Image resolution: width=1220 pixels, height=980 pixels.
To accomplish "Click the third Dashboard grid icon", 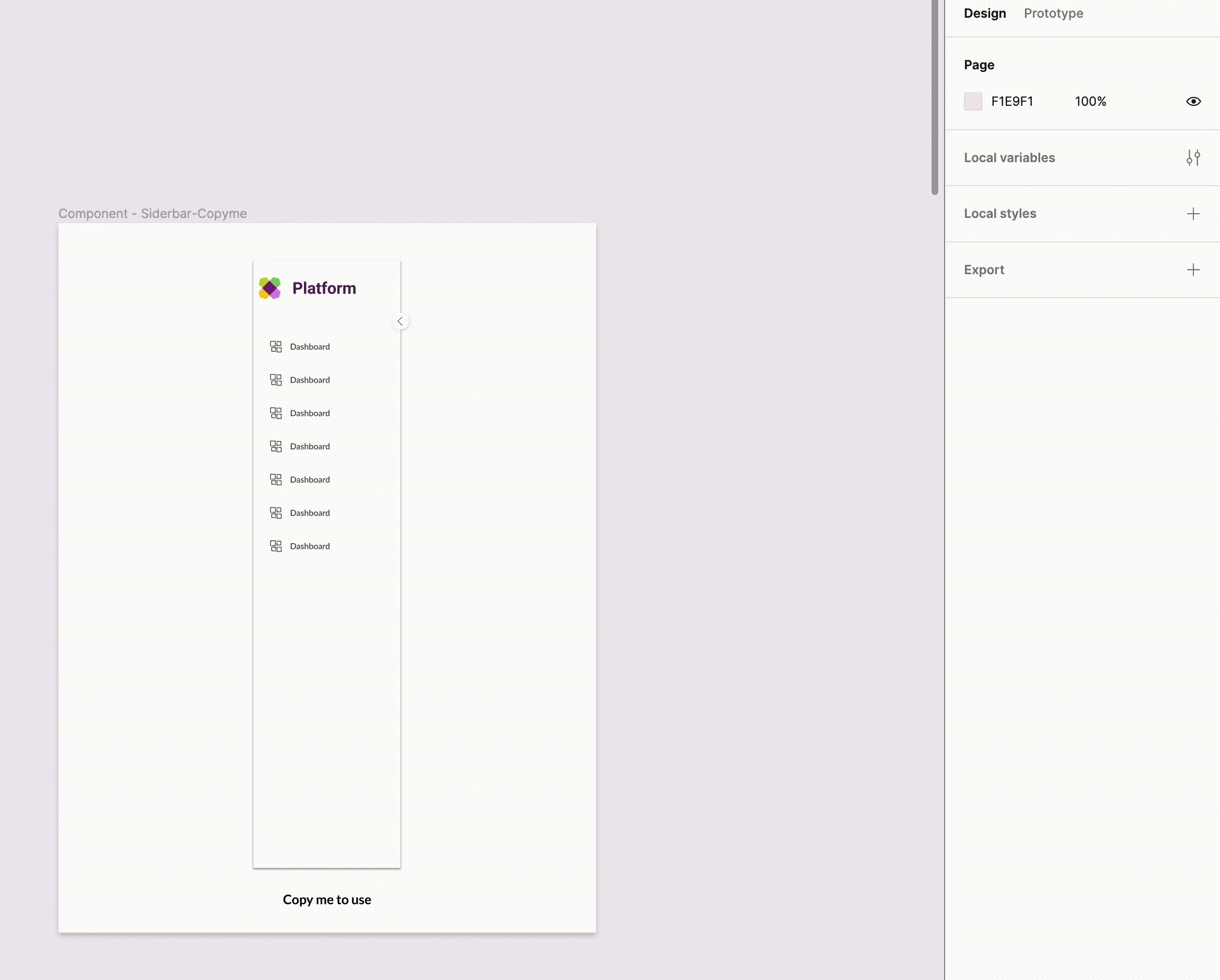I will (276, 413).
